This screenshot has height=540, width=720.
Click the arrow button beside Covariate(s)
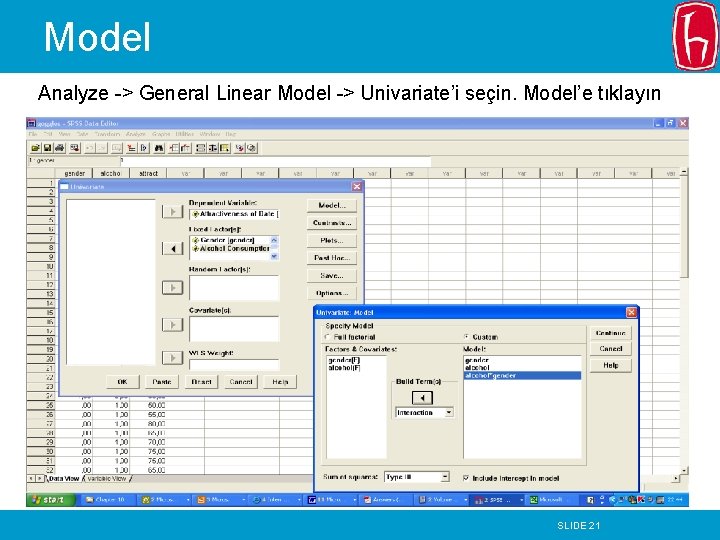pos(173,325)
